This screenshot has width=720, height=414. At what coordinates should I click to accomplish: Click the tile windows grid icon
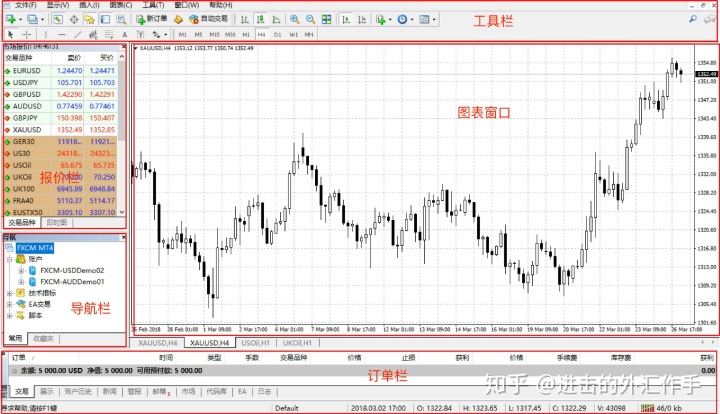[x=326, y=19]
